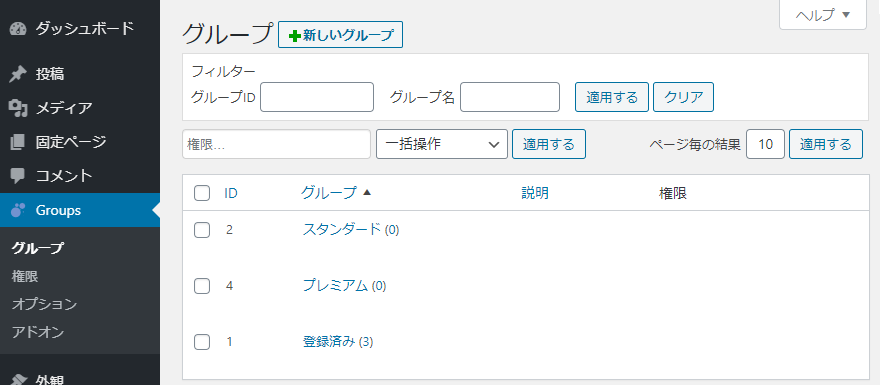Expand the ヘルプ help tab

[x=823, y=15]
